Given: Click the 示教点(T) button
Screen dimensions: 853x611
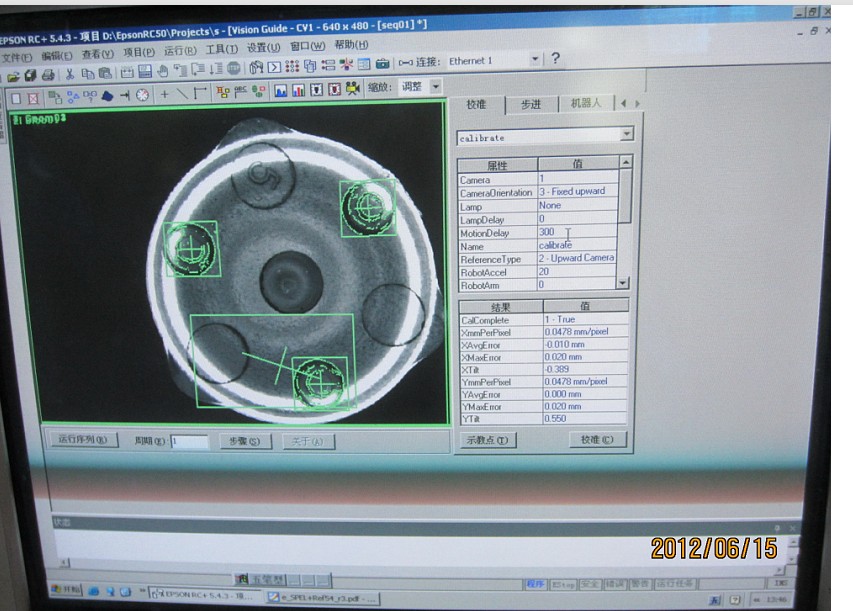Looking at the screenshot, I should tap(487, 439).
